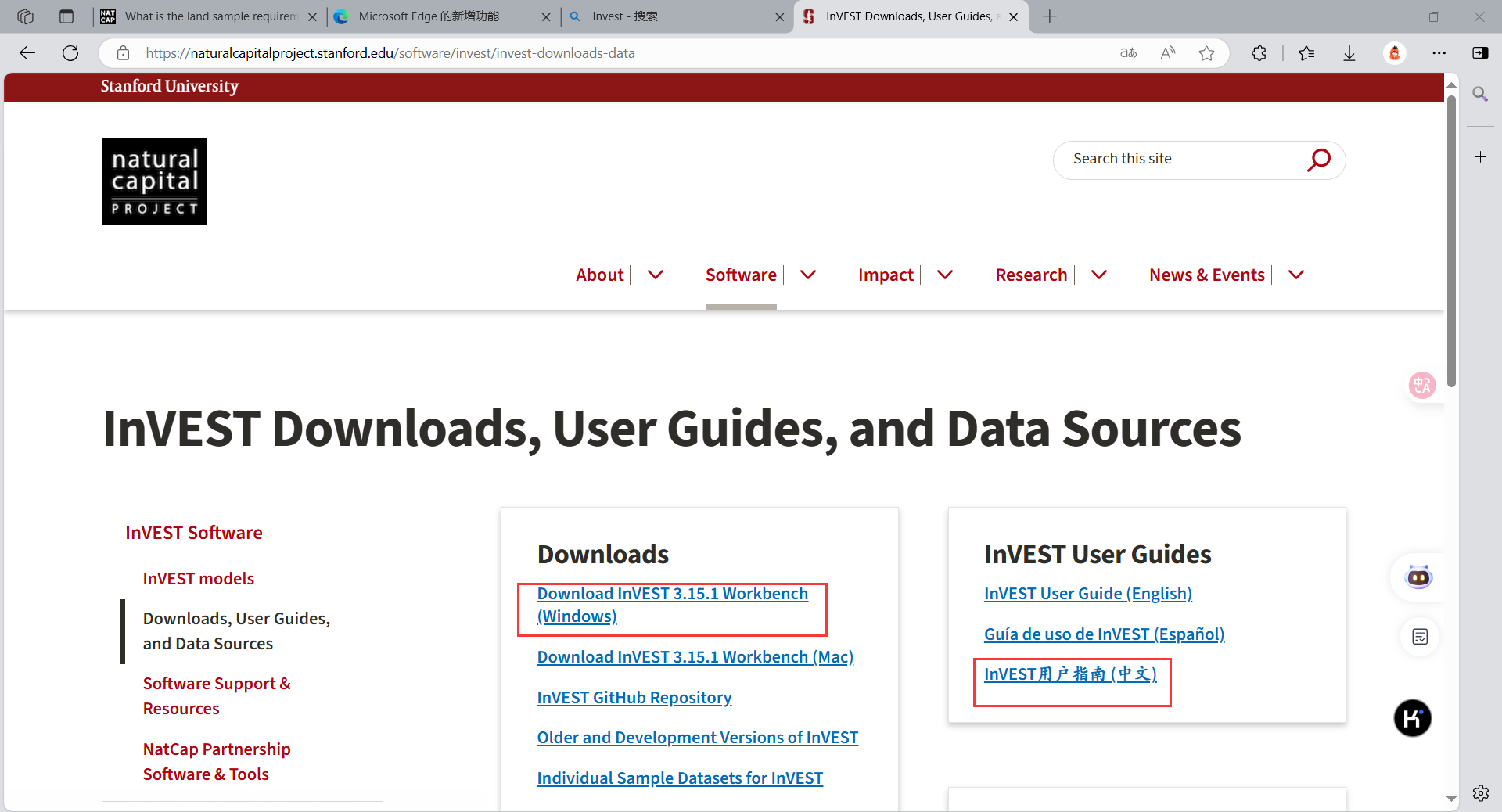Open the user profile avatar
1502x812 pixels.
coord(1394,53)
